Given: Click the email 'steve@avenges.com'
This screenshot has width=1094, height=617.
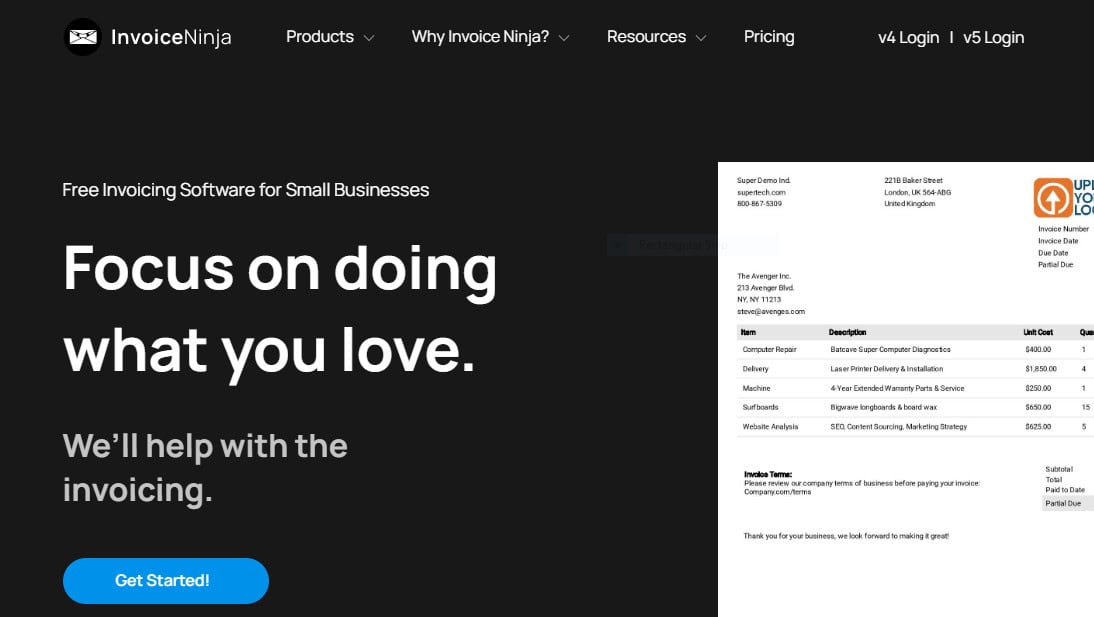Looking at the screenshot, I should tap(771, 311).
